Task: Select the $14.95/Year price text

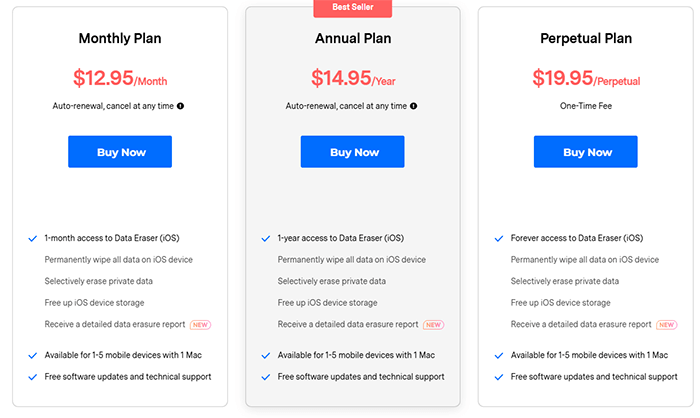Action: 353,78
